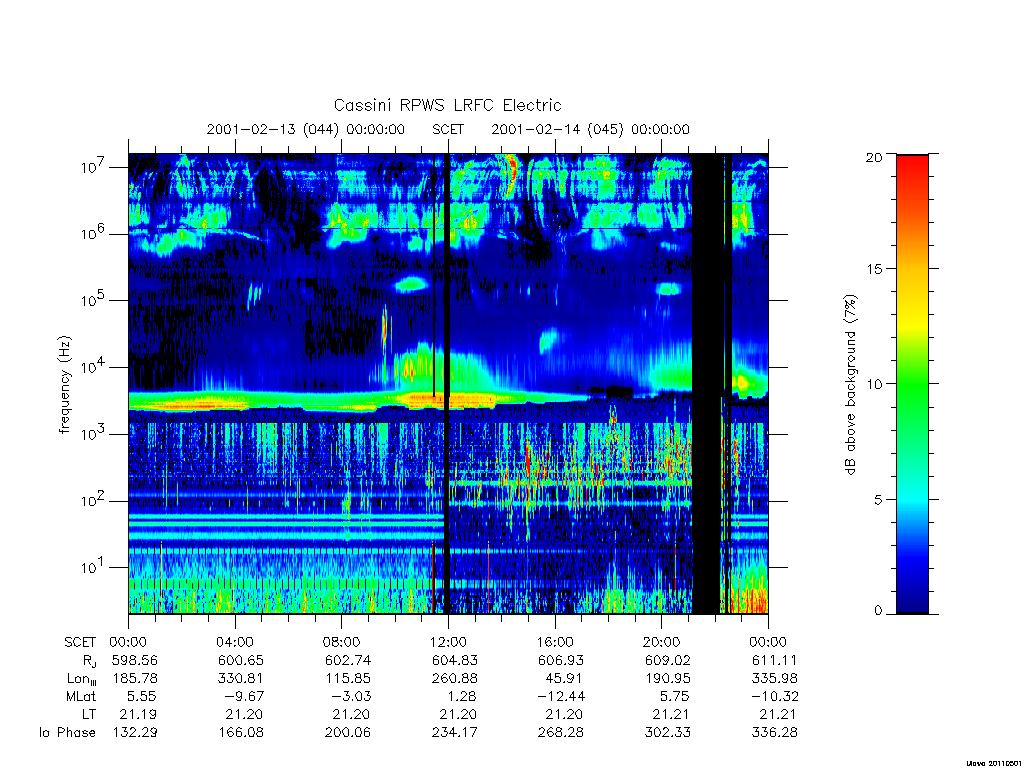Click the green middle of the colorbar
This screenshot has height=768, width=1024.
(912, 385)
